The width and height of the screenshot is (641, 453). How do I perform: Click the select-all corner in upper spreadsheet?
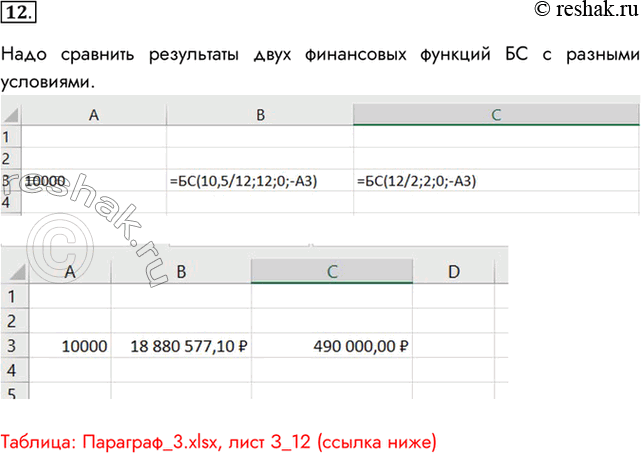(x=11, y=115)
